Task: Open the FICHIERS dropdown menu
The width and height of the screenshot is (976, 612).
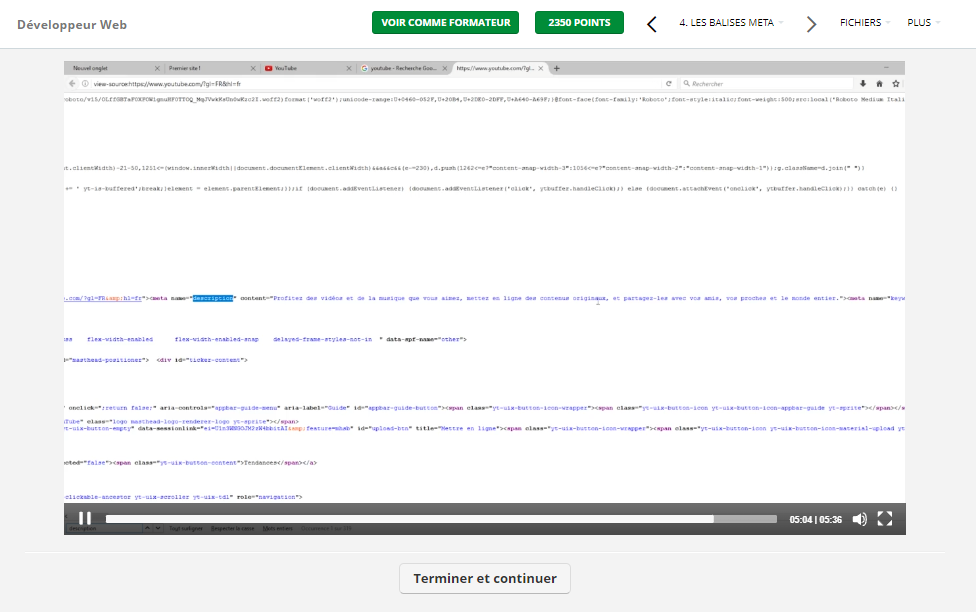Action: 865,23
